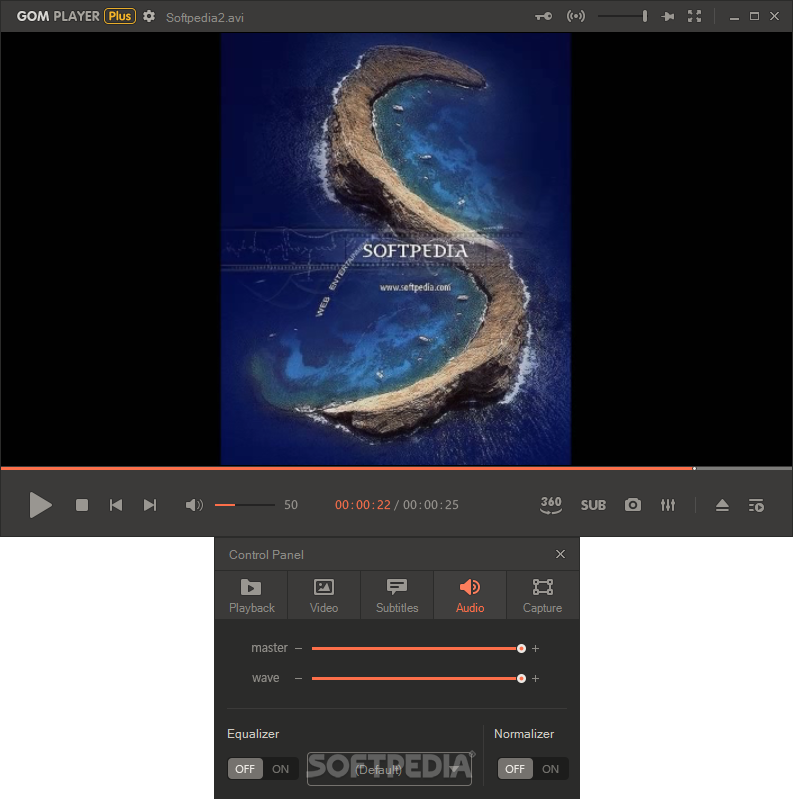793x799 pixels.
Task: Open the equalizer preset (Default) dropdown
Action: click(x=389, y=769)
